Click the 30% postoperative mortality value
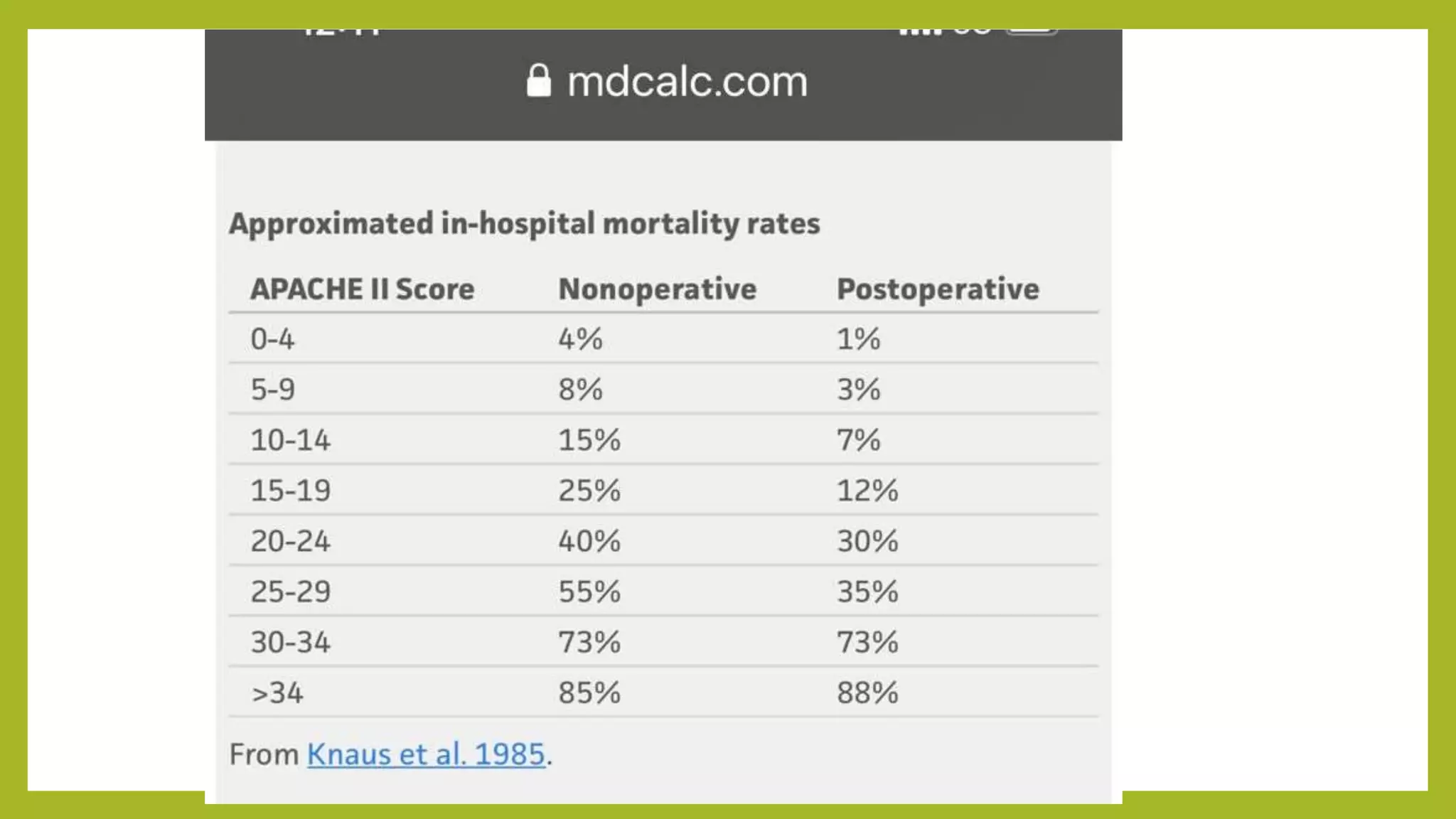1456x819 pixels. pos(867,541)
